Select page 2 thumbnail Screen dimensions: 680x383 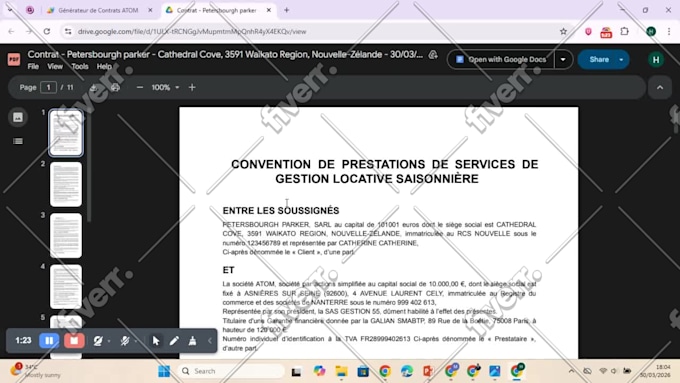click(66, 184)
